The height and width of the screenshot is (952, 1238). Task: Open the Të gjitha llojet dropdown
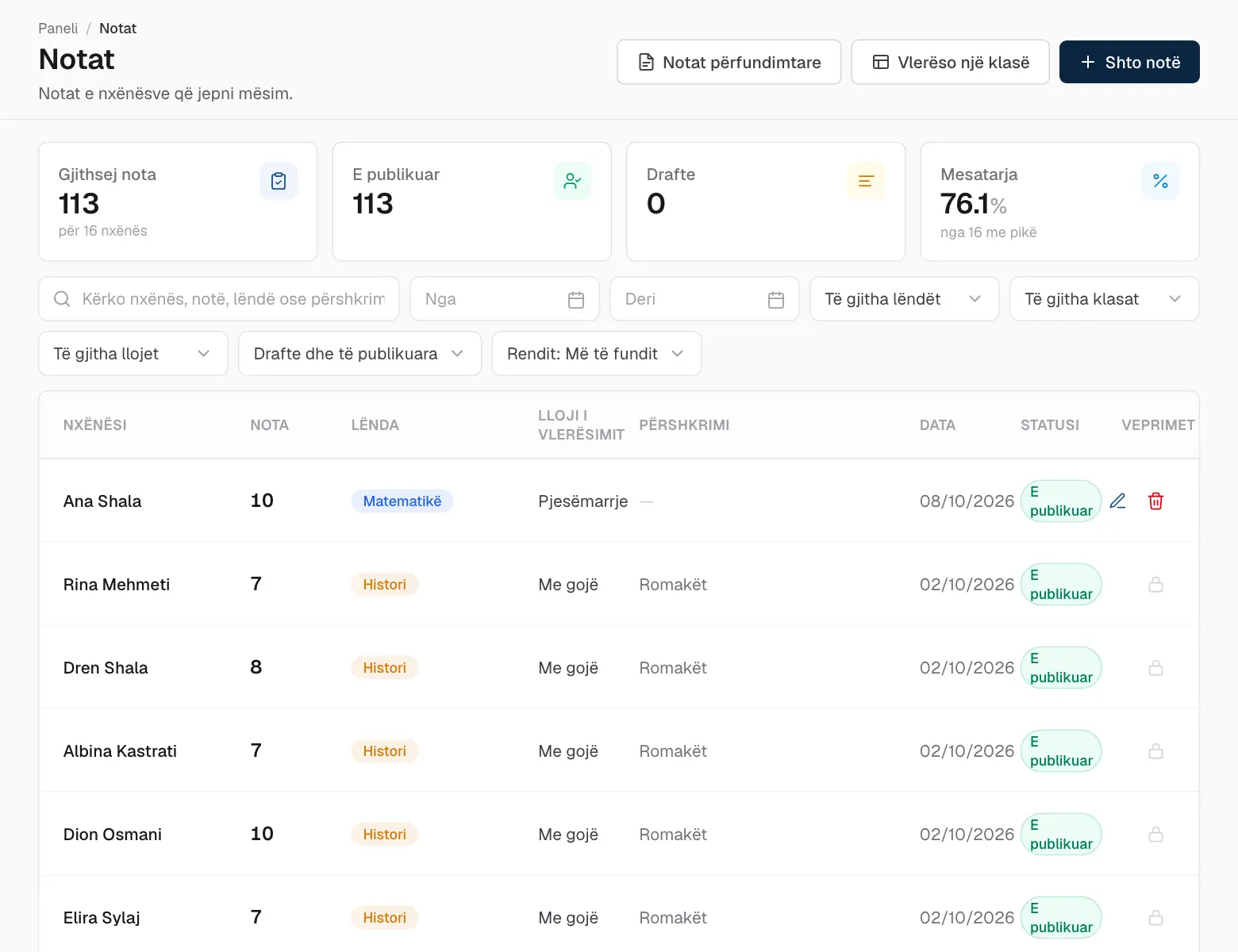(x=133, y=354)
